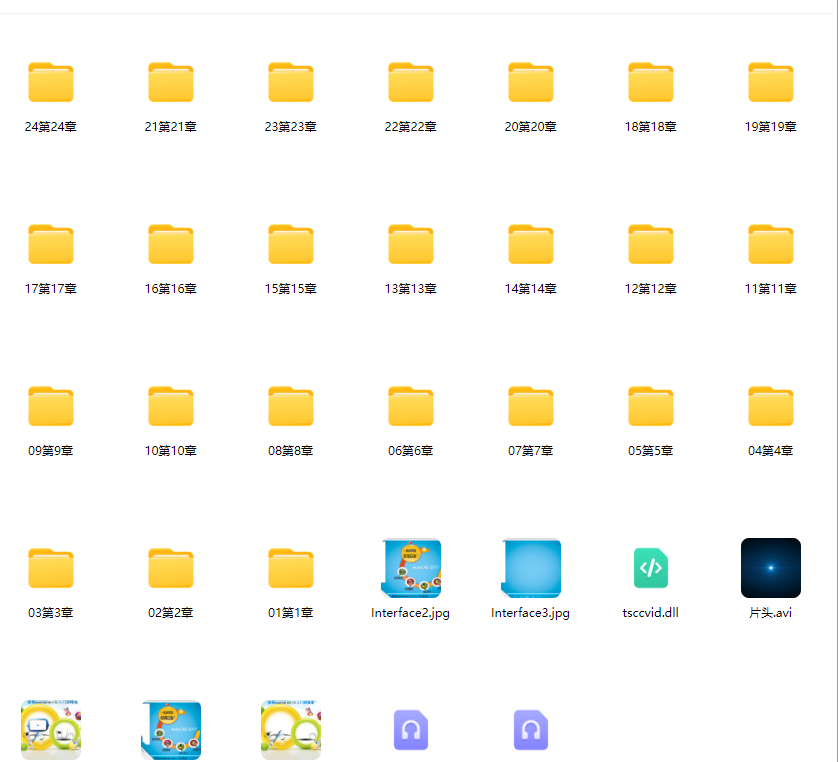Click the 04第4章 folder icon
The width and height of the screenshot is (838, 762).
coord(771,407)
